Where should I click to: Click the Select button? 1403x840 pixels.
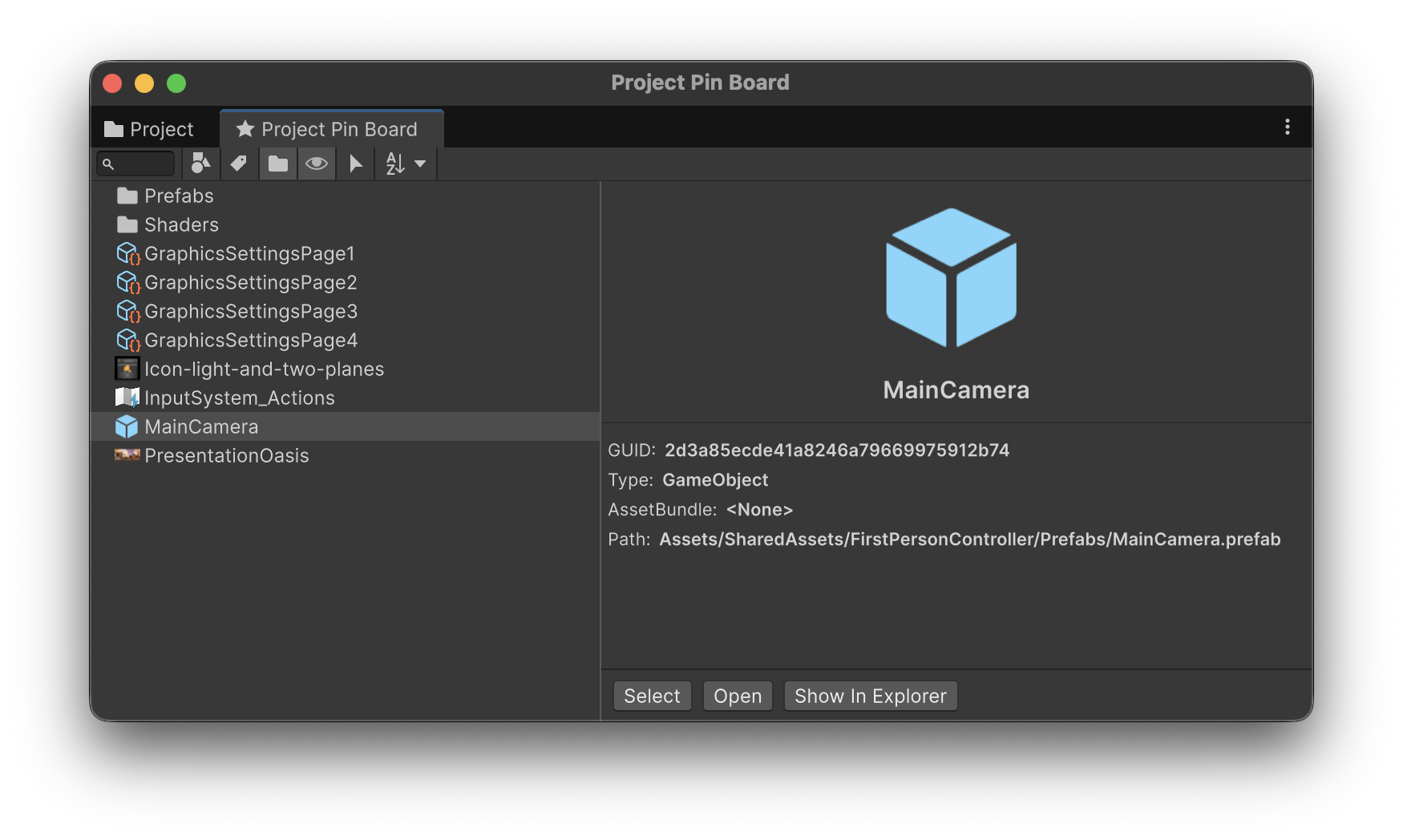[652, 696]
